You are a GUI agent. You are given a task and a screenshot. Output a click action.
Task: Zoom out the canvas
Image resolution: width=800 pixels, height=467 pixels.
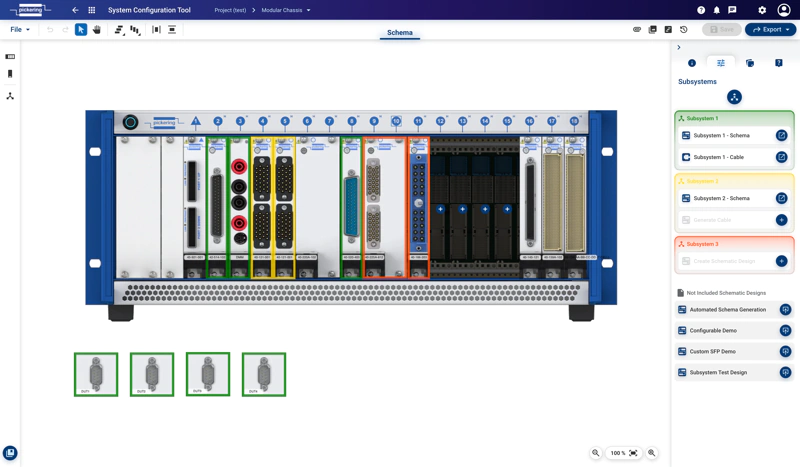point(595,453)
